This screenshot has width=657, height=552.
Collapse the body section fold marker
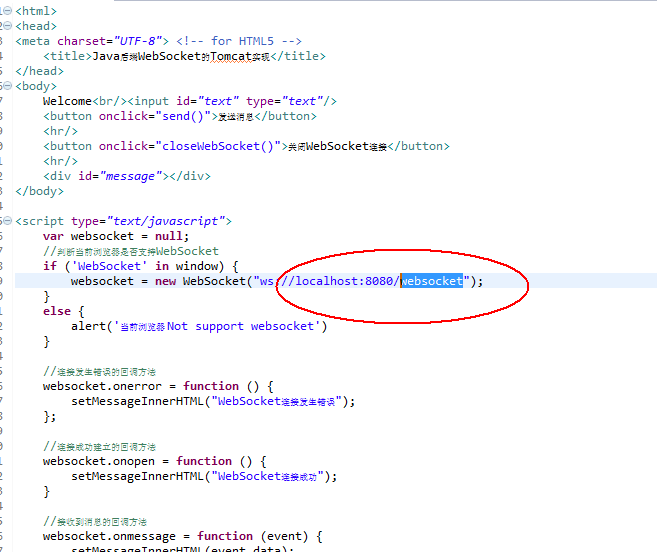click(x=9, y=86)
